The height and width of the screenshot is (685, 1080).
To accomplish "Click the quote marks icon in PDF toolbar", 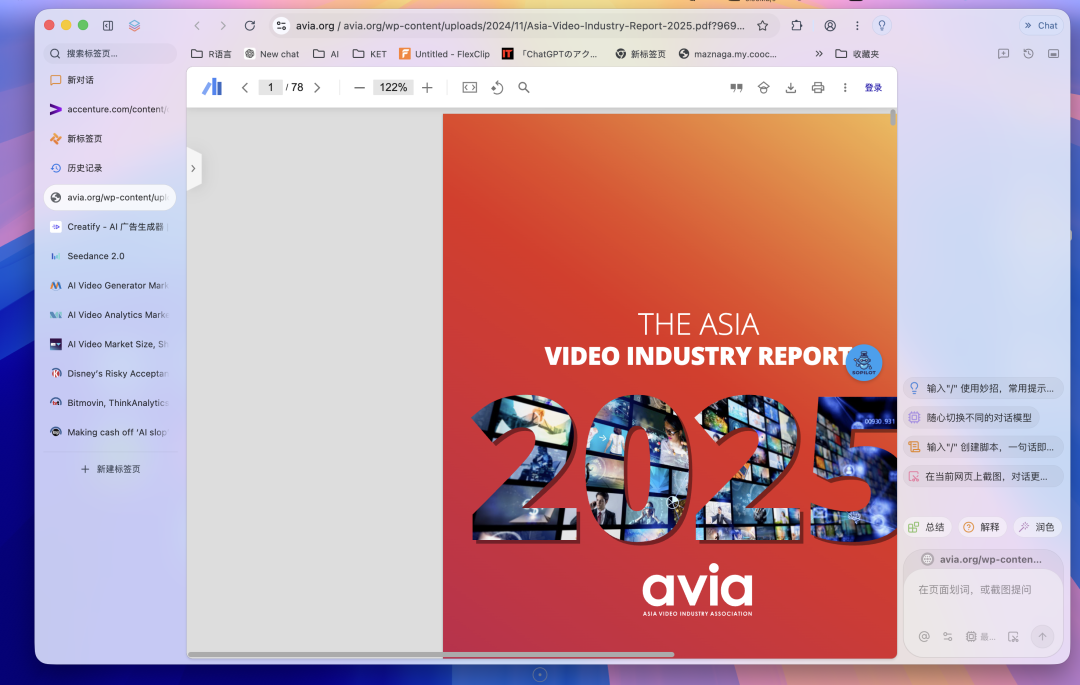I will click(x=736, y=87).
